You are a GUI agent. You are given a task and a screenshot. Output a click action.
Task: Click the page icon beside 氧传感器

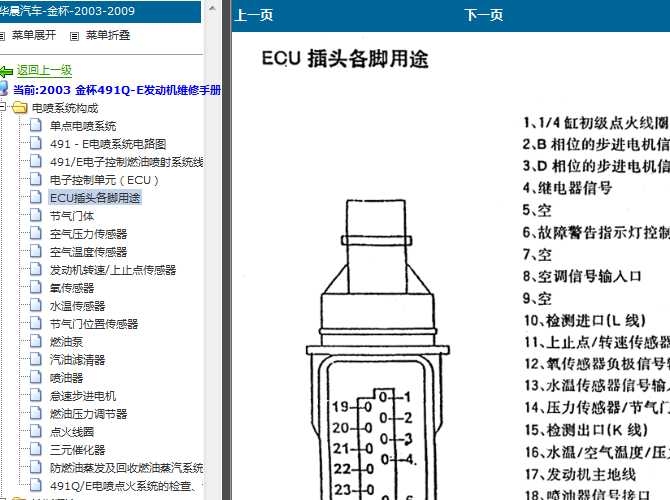pos(36,287)
